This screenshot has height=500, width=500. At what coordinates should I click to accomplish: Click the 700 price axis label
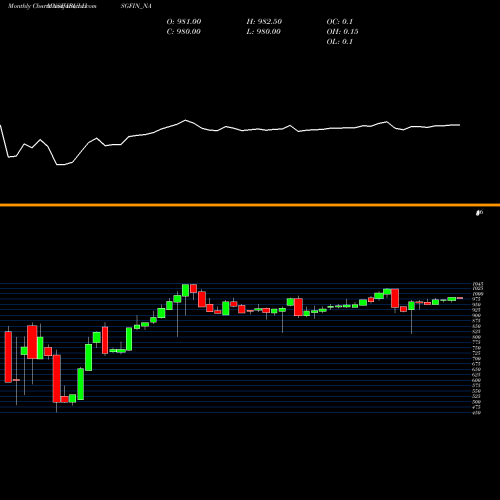click(477, 359)
